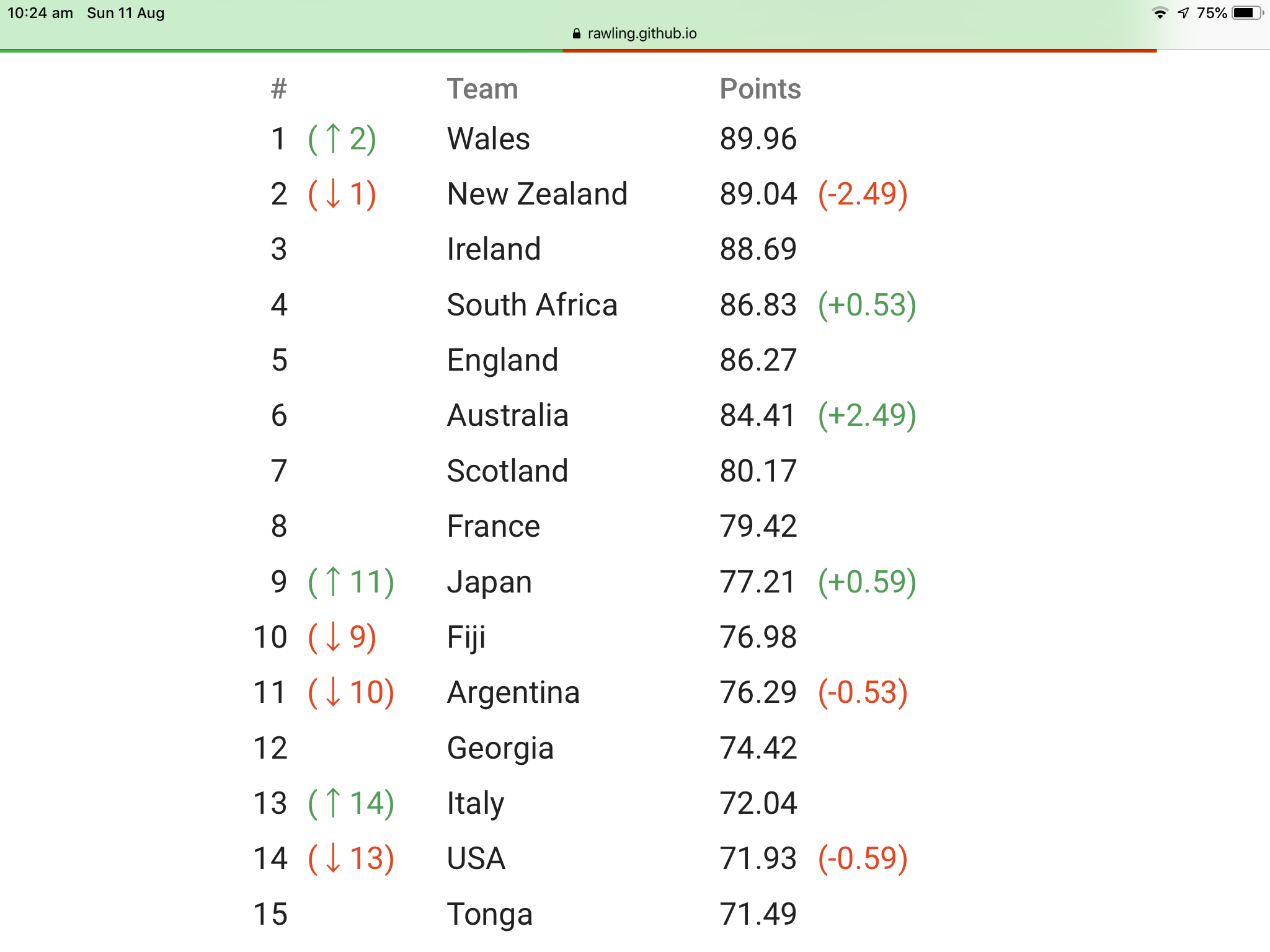Tap the rawling.github.io address bar

(635, 33)
